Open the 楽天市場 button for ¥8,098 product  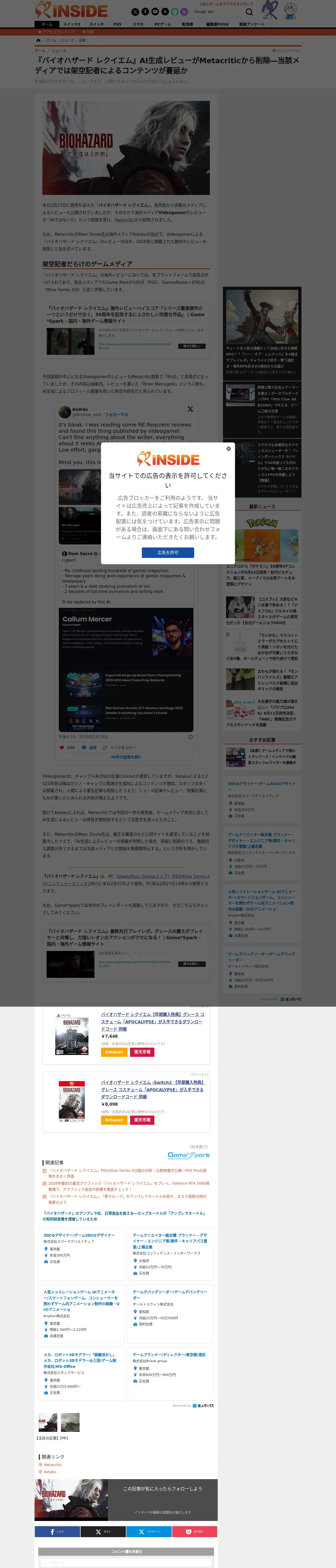142,1120
